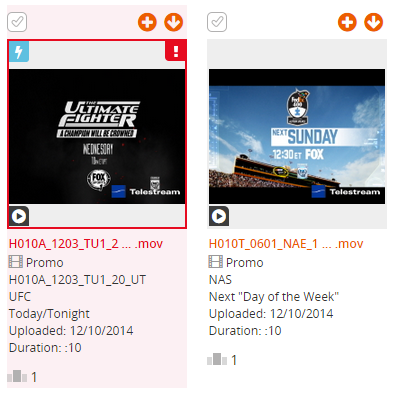Click the plus icon above the Ultimate Fighter promo
402x406 pixels.
point(147,22)
